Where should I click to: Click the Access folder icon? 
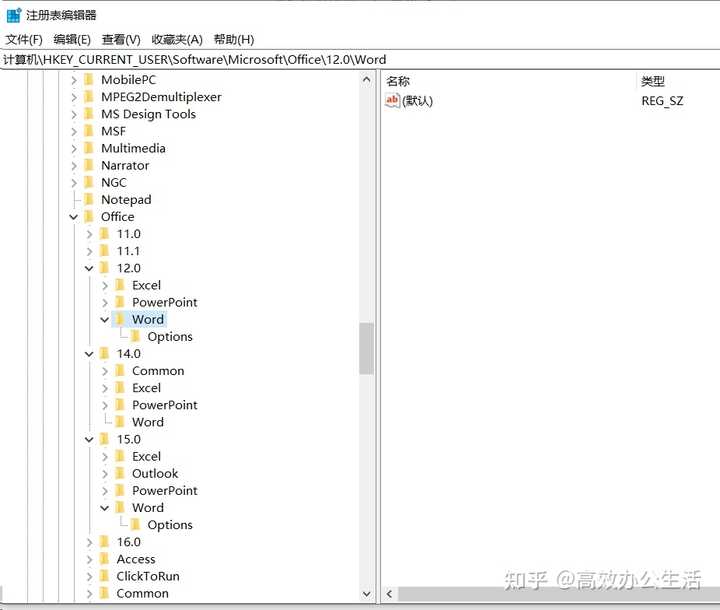pos(105,559)
